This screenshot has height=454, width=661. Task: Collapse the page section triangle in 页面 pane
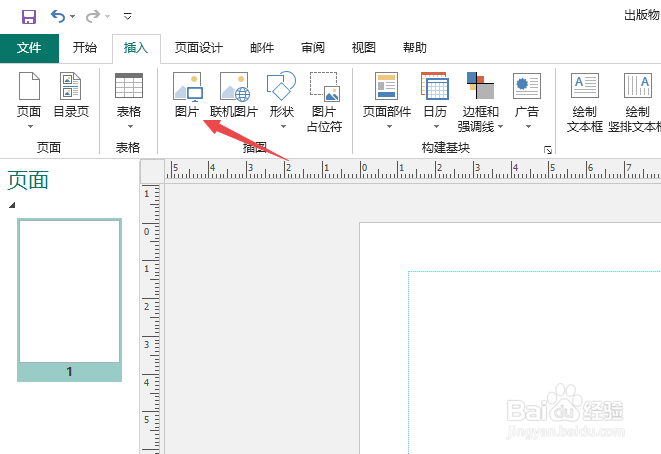point(12,205)
